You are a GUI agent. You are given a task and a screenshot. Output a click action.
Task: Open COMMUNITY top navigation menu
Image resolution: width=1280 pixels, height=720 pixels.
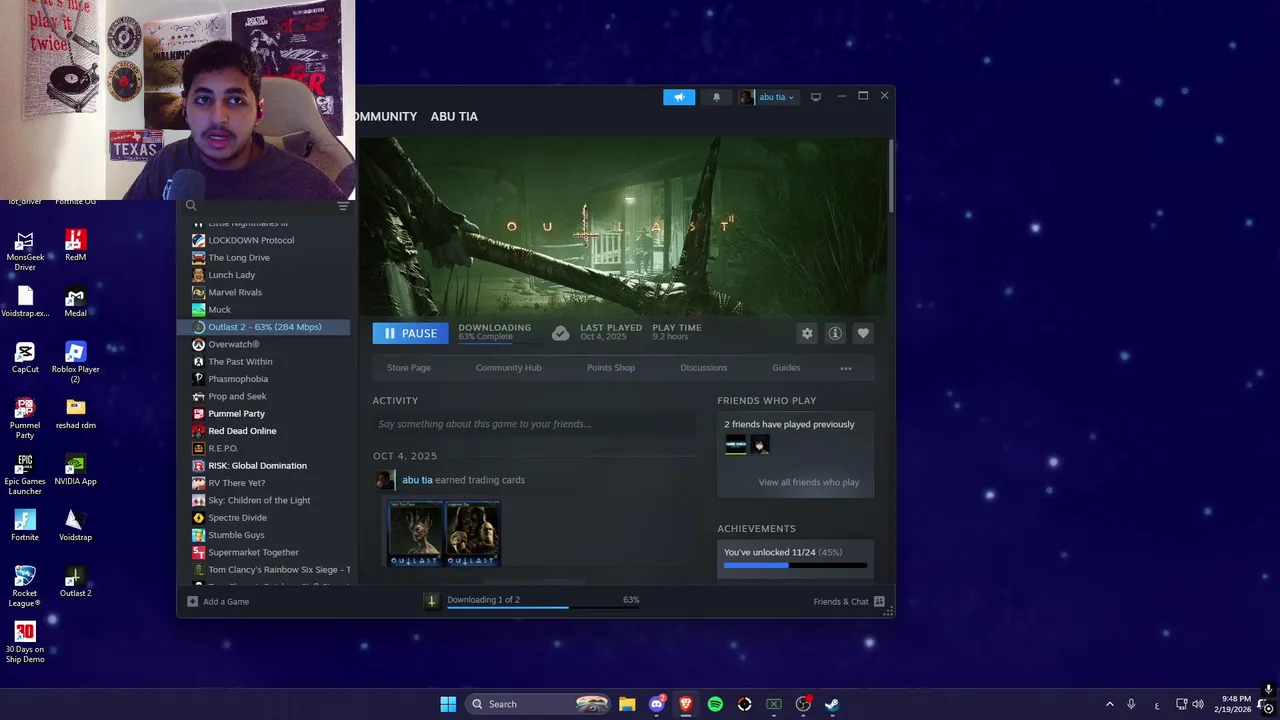(386, 117)
